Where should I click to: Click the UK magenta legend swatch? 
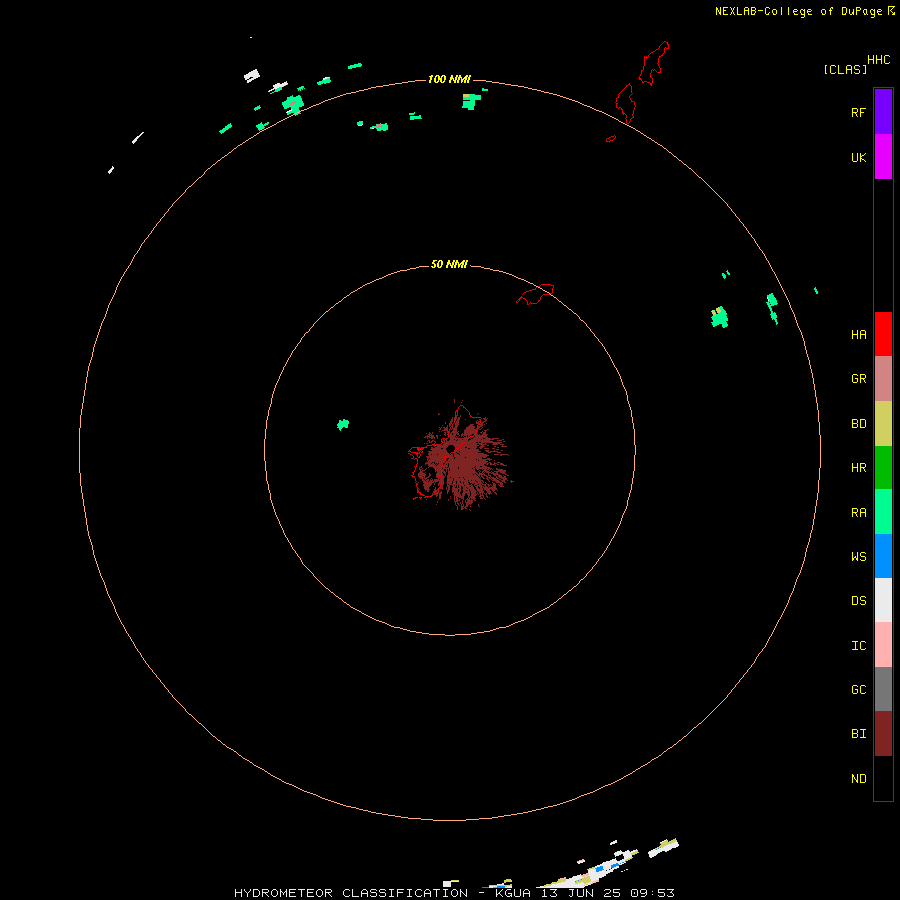tap(883, 157)
